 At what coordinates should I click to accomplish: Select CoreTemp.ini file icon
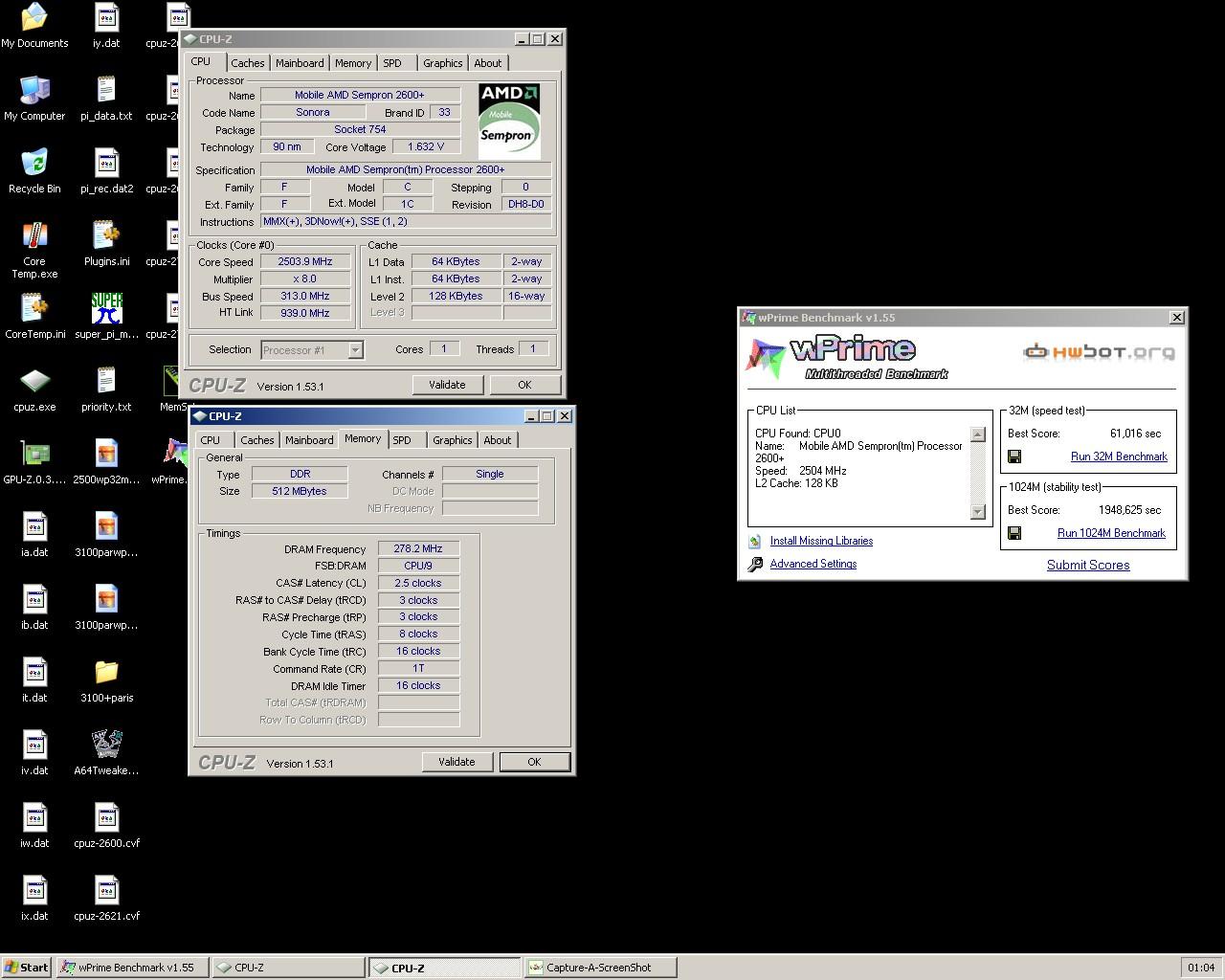coord(34,316)
